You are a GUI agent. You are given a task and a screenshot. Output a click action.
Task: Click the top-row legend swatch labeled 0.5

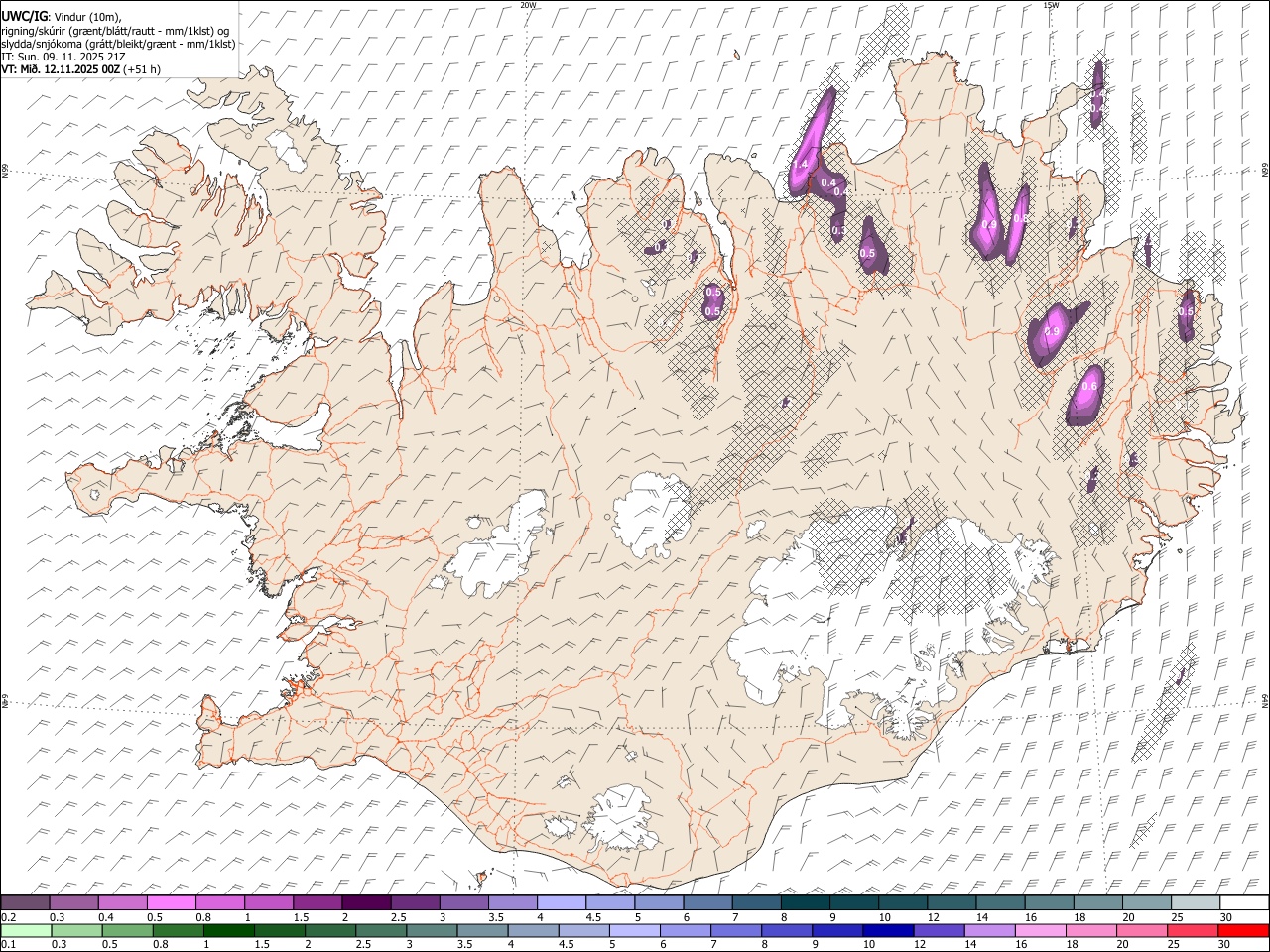pos(172,903)
